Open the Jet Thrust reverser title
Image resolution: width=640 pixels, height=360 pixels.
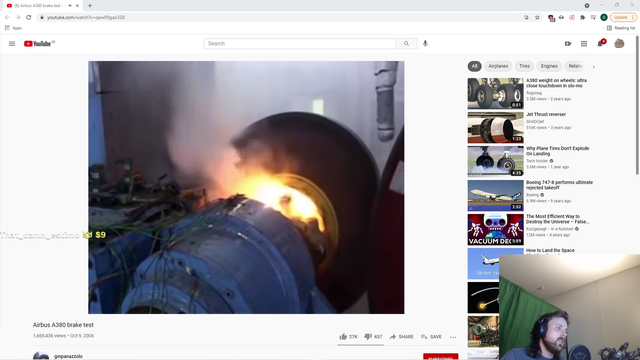(x=546, y=114)
